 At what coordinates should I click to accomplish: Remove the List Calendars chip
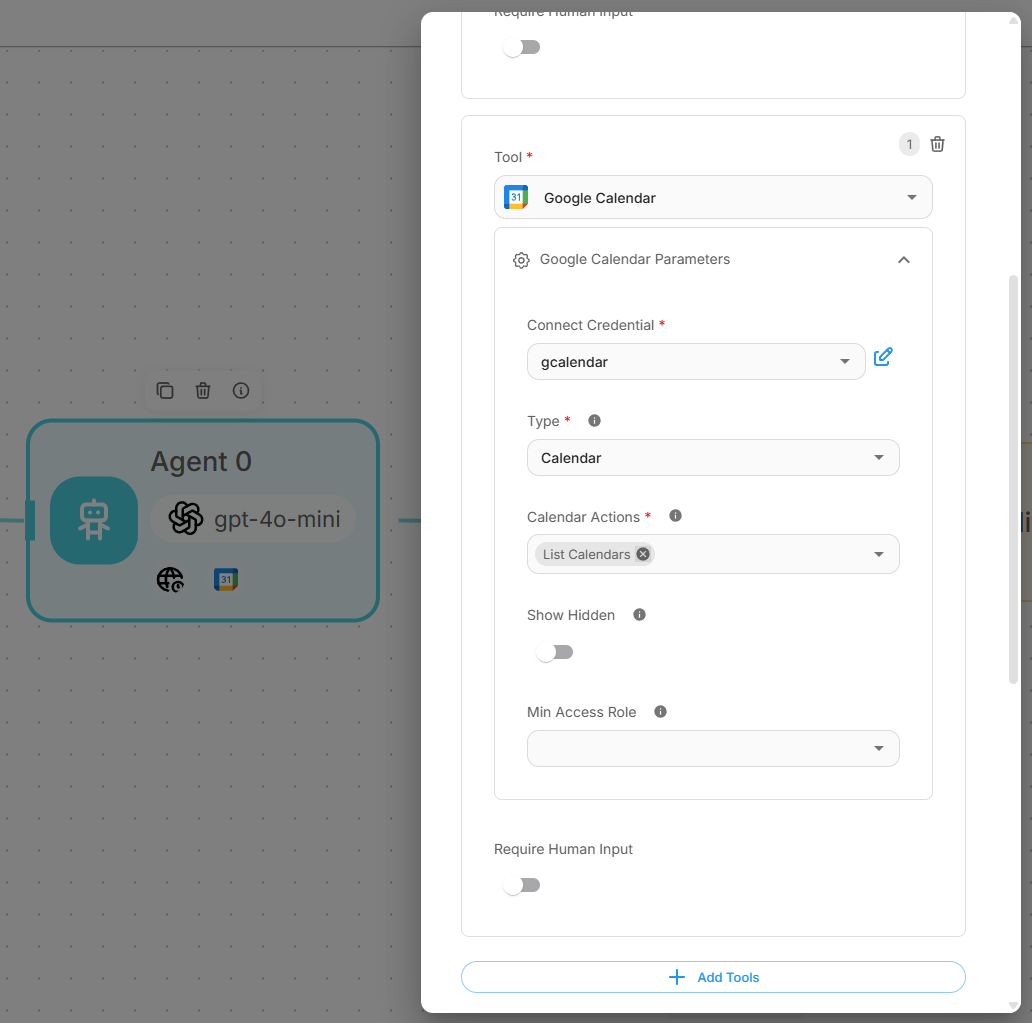(x=643, y=554)
